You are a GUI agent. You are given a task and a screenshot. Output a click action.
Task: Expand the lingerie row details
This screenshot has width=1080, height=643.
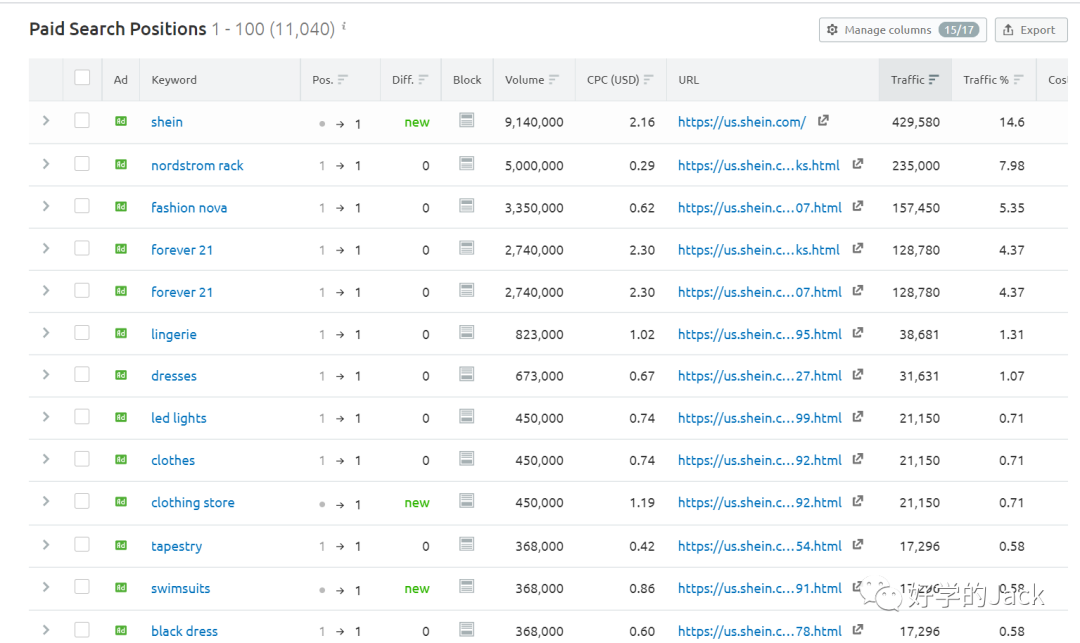[x=46, y=333]
